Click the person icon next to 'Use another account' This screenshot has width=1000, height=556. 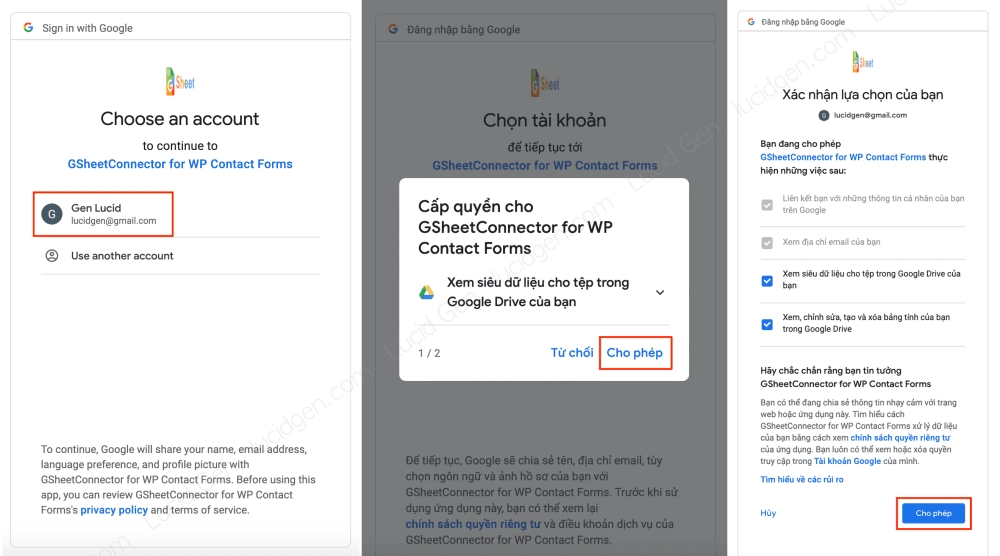(x=52, y=256)
